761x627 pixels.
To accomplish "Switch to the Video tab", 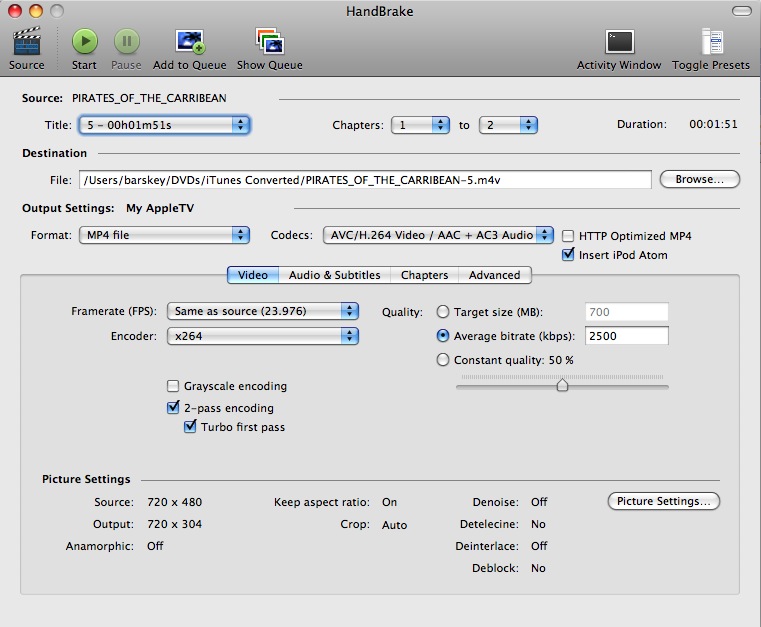I will coord(253,275).
